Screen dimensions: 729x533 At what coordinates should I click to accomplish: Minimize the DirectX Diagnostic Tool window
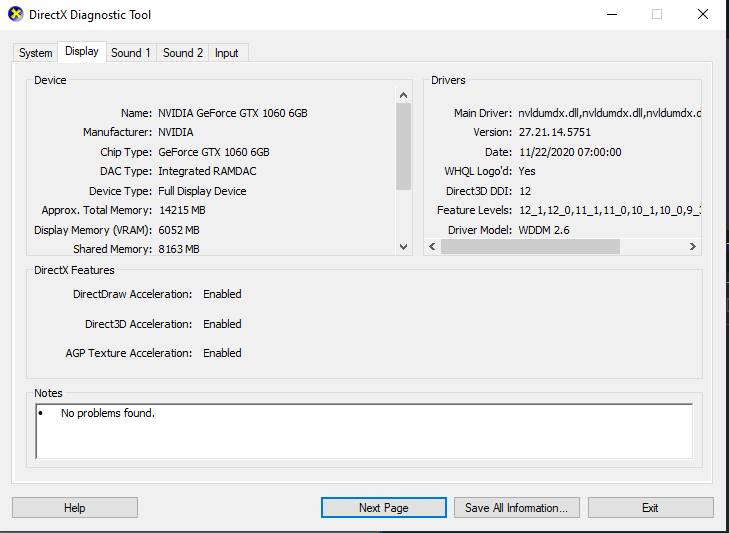(612, 14)
